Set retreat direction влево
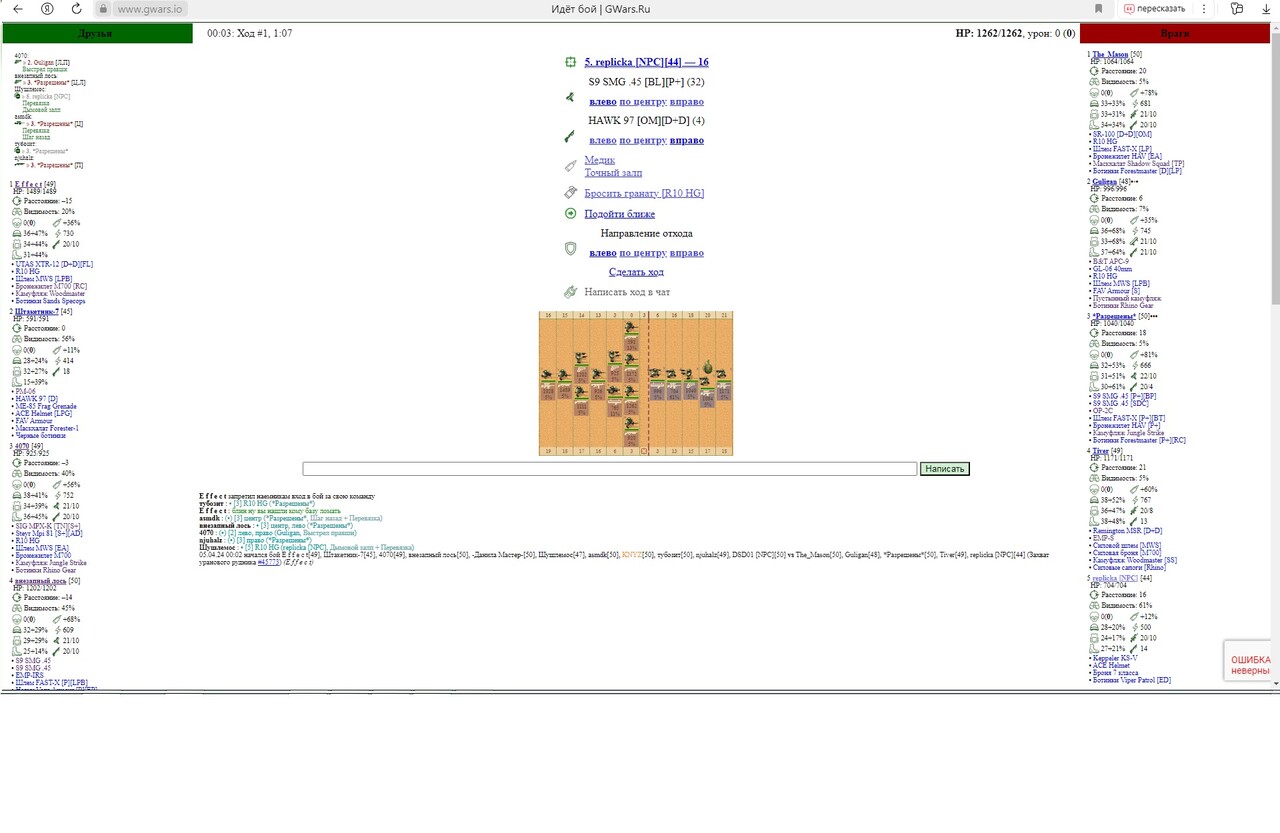Screen dimensions: 1280x833 click(603, 252)
